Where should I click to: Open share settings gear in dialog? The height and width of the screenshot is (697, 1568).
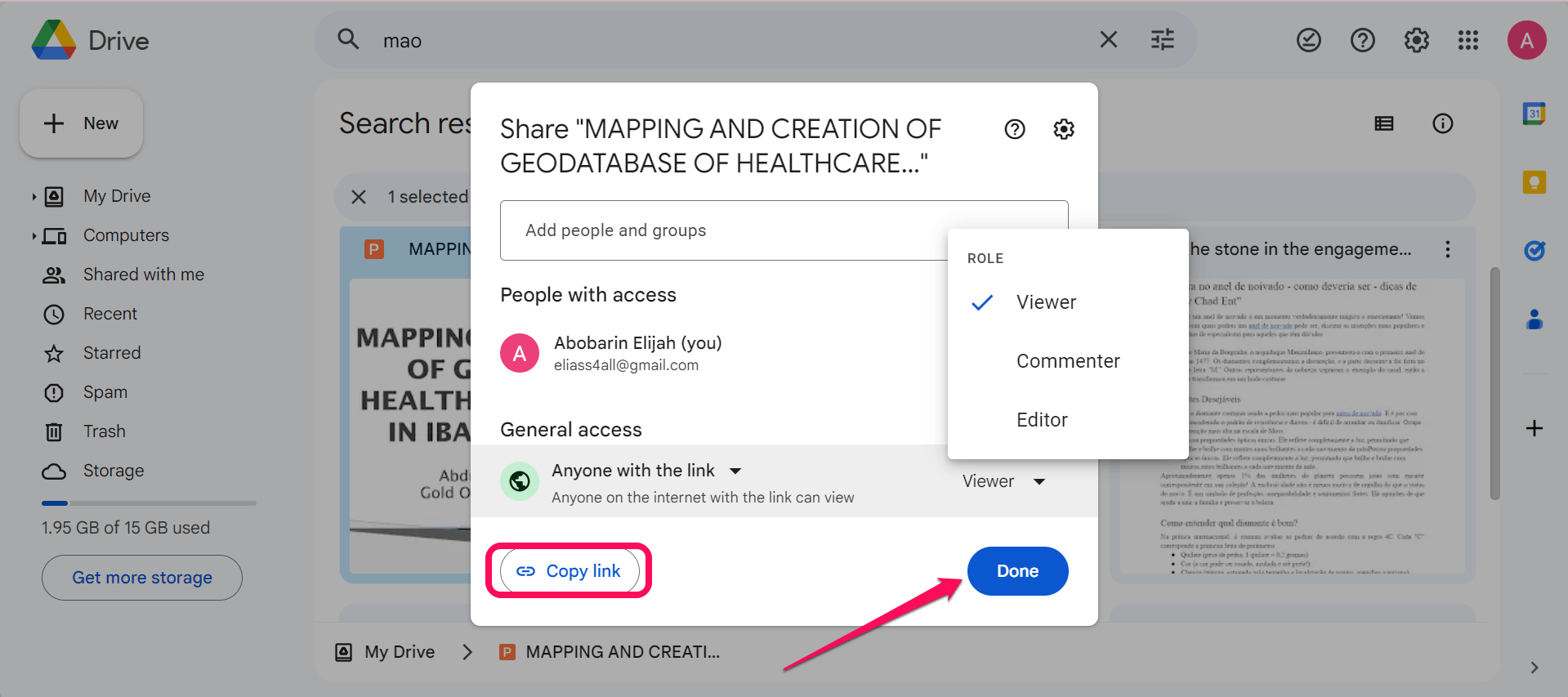[x=1063, y=129]
